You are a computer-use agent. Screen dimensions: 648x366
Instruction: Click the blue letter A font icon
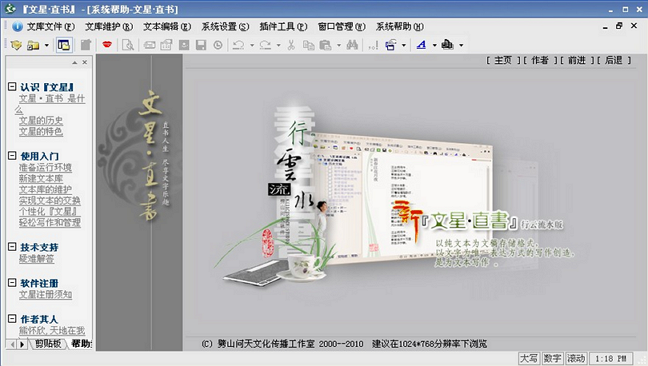pos(421,45)
